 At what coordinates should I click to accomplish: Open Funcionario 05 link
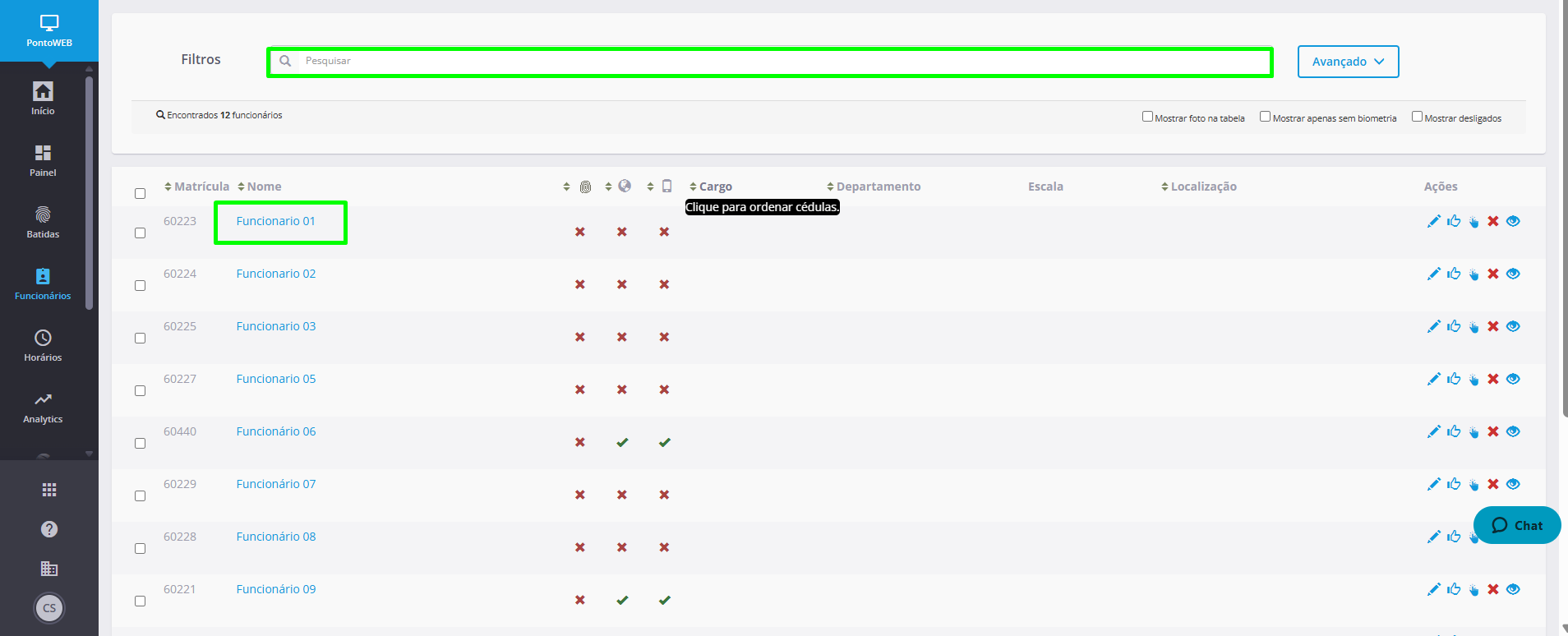point(276,379)
